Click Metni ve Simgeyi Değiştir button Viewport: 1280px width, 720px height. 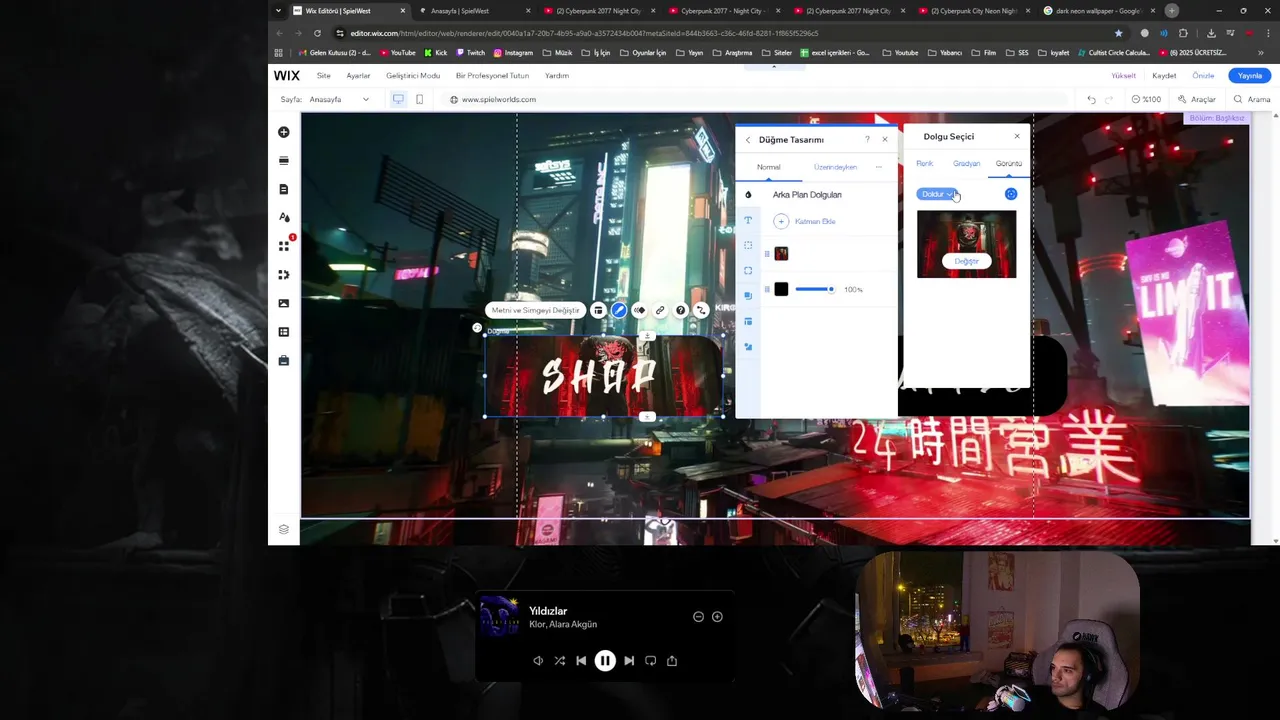pyautogui.click(x=535, y=310)
